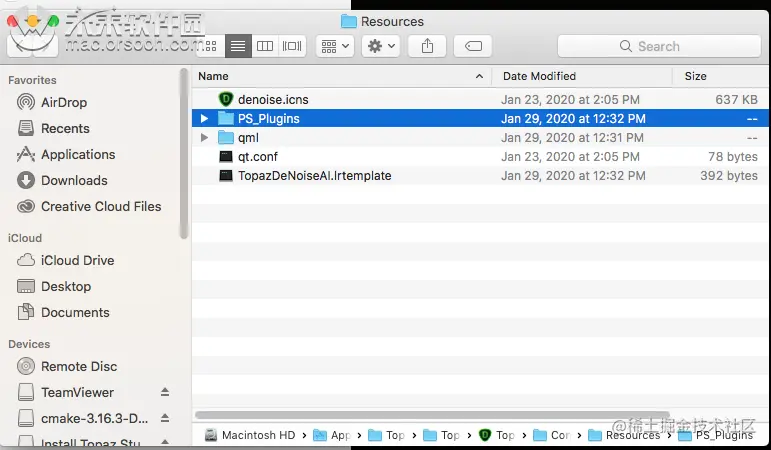Click the 392 bytes size value

pos(729,176)
